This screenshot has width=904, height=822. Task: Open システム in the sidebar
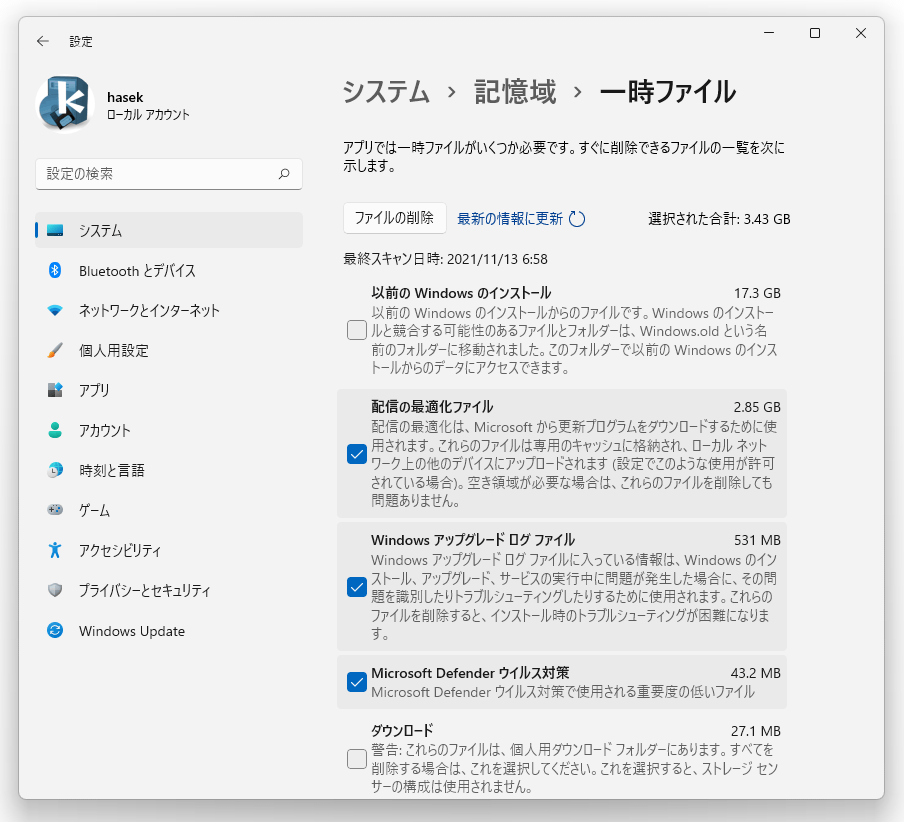[x=169, y=231]
